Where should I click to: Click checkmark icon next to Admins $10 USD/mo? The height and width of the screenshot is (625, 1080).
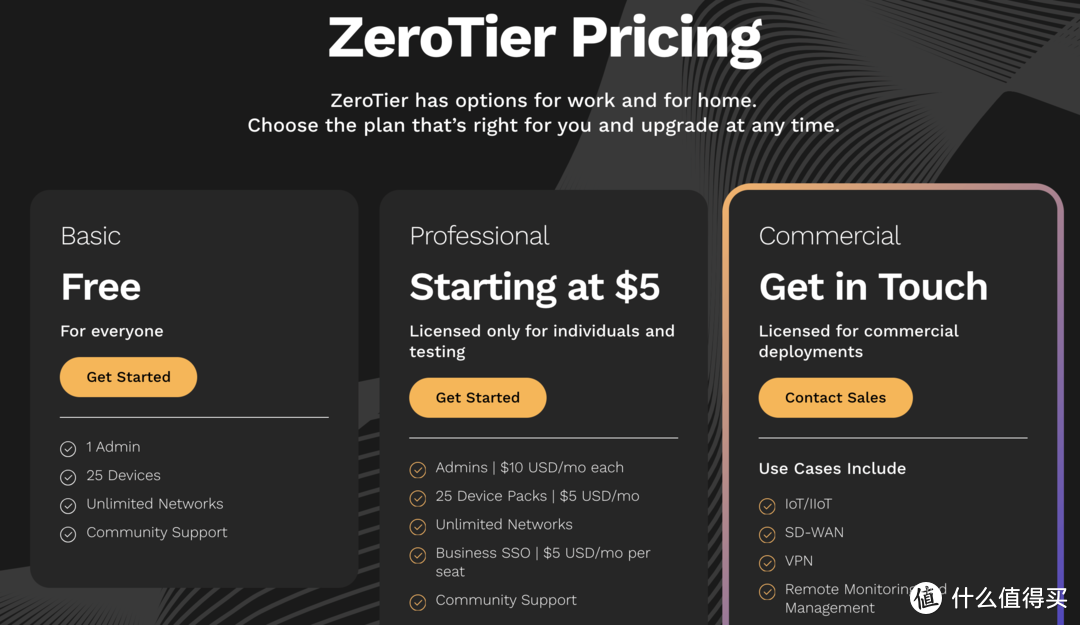coord(418,469)
